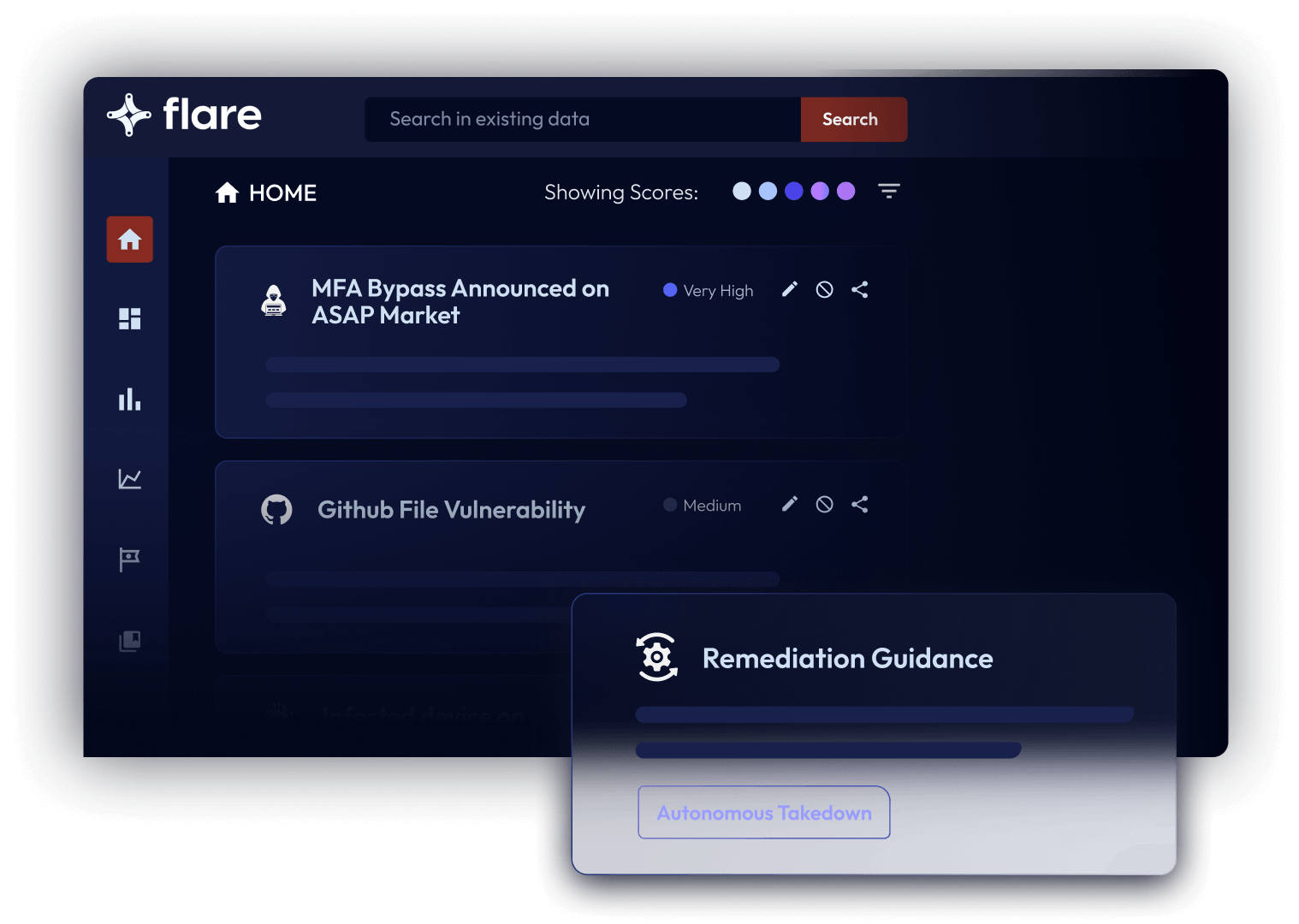
Task: Expand the score filter options
Action: 889,192
